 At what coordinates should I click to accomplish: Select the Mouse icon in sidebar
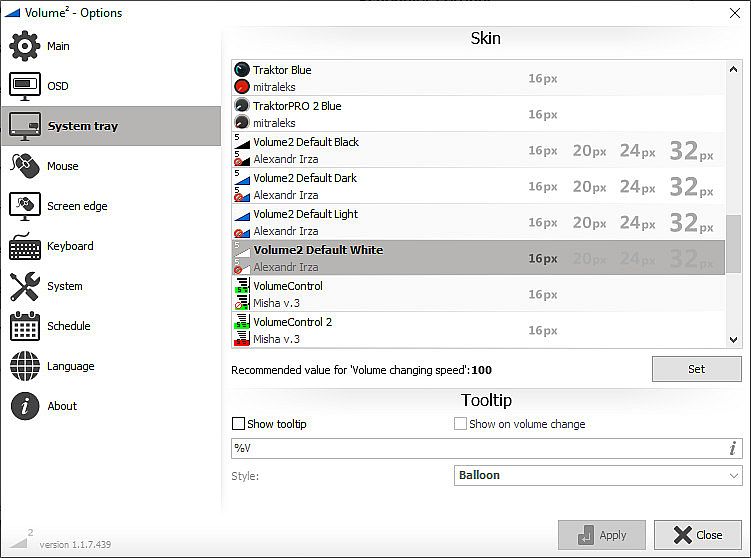tap(24, 166)
